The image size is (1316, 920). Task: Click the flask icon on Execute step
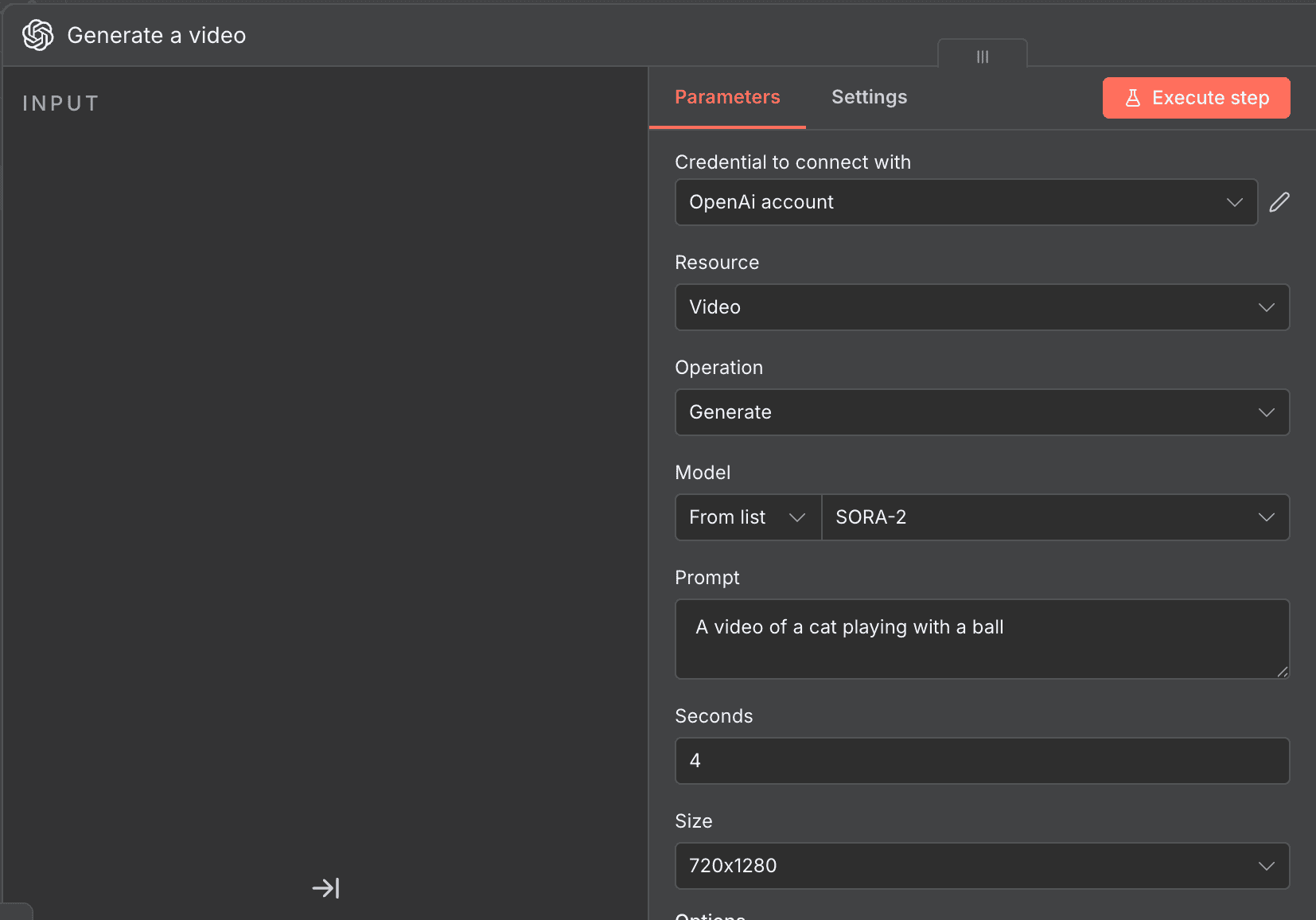[x=1133, y=98]
